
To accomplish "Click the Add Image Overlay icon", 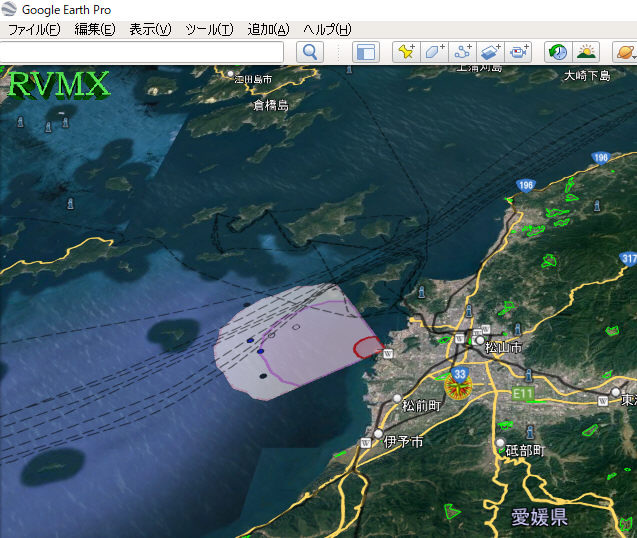I will (x=490, y=52).
